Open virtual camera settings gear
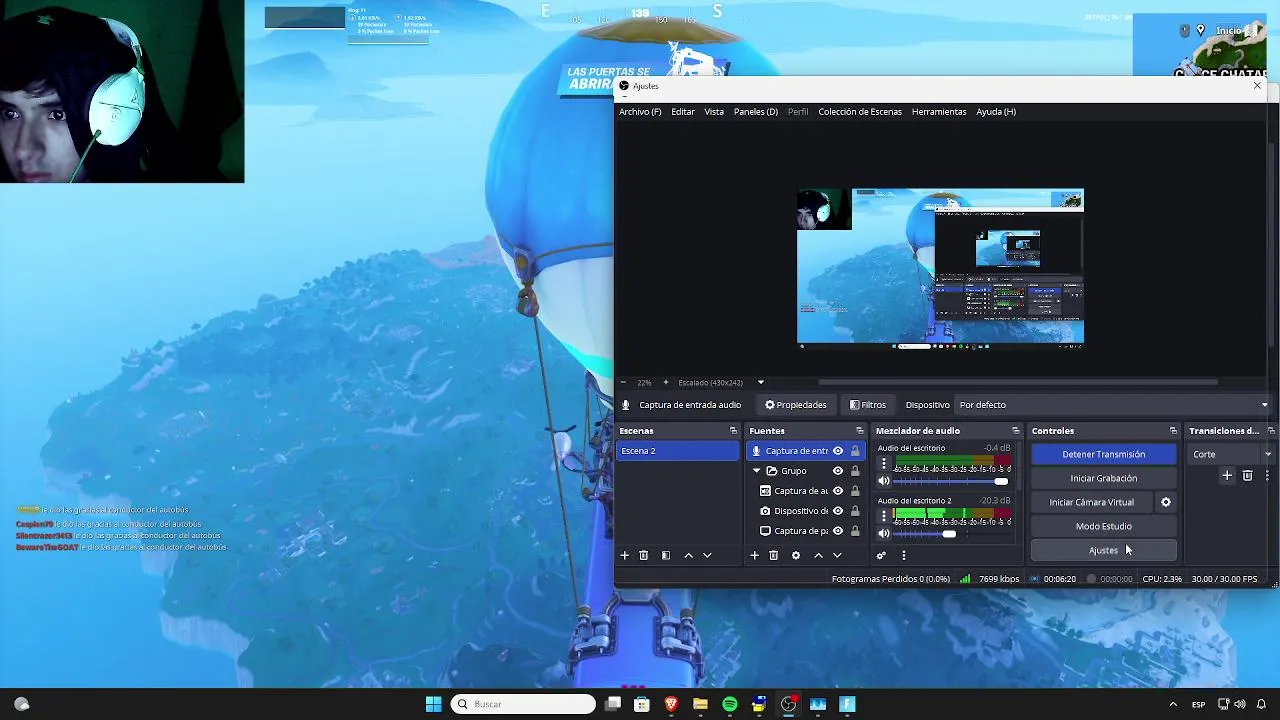Screen dimensions: 1280x720 pos(1165,502)
